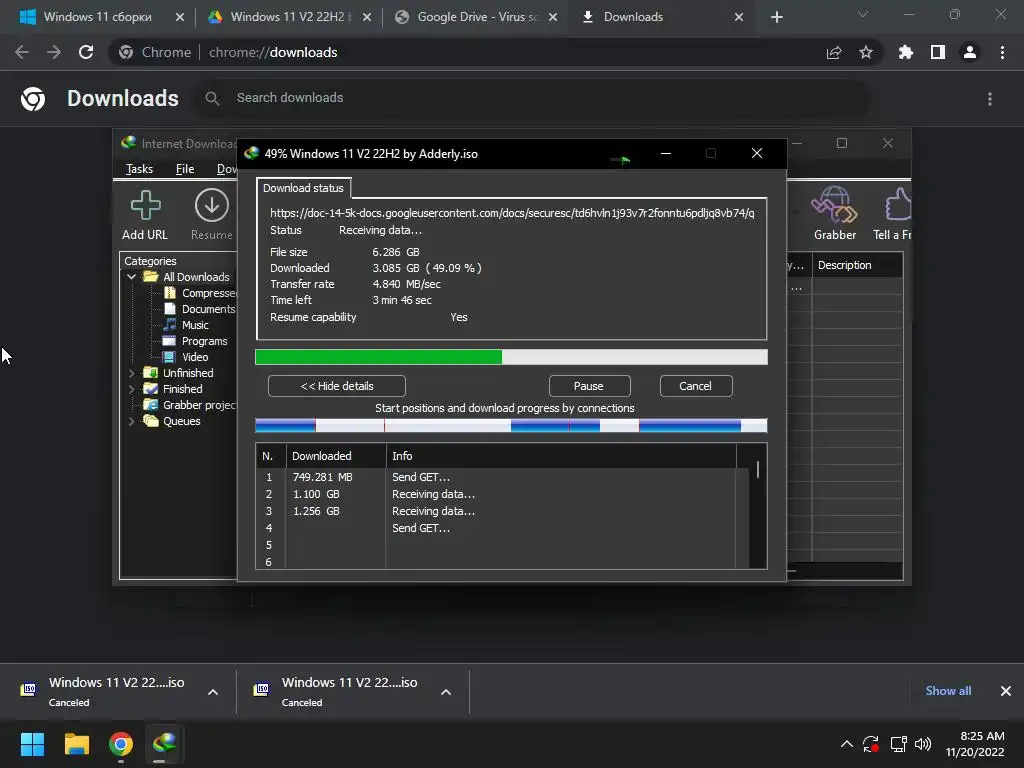Select the All Downloads folder icon
The width and height of the screenshot is (1024, 768).
[x=151, y=277]
